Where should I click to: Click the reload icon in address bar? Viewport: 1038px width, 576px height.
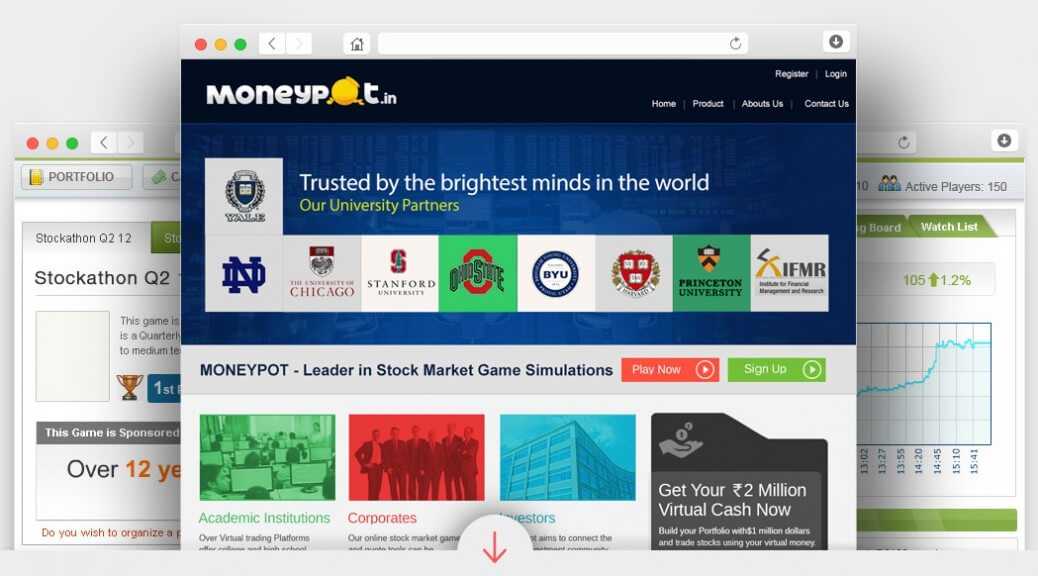point(735,44)
